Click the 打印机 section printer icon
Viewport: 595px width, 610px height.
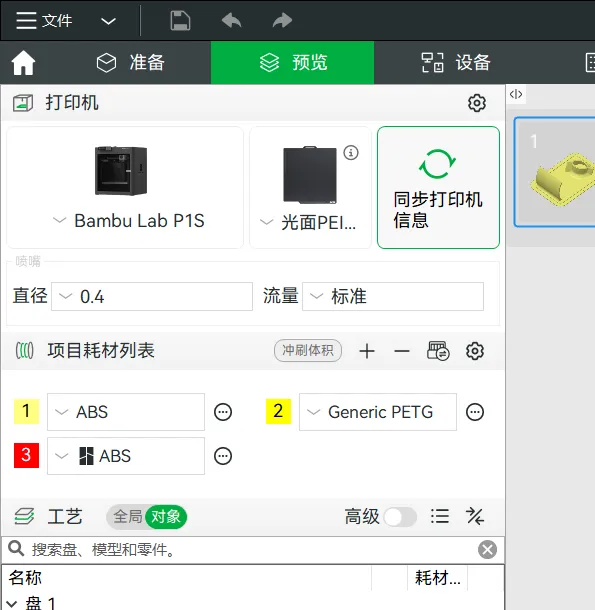pyautogui.click(x=23, y=103)
